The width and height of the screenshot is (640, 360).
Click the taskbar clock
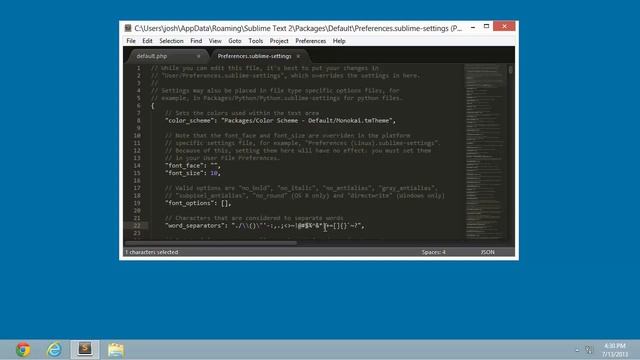pyautogui.click(x=615, y=350)
